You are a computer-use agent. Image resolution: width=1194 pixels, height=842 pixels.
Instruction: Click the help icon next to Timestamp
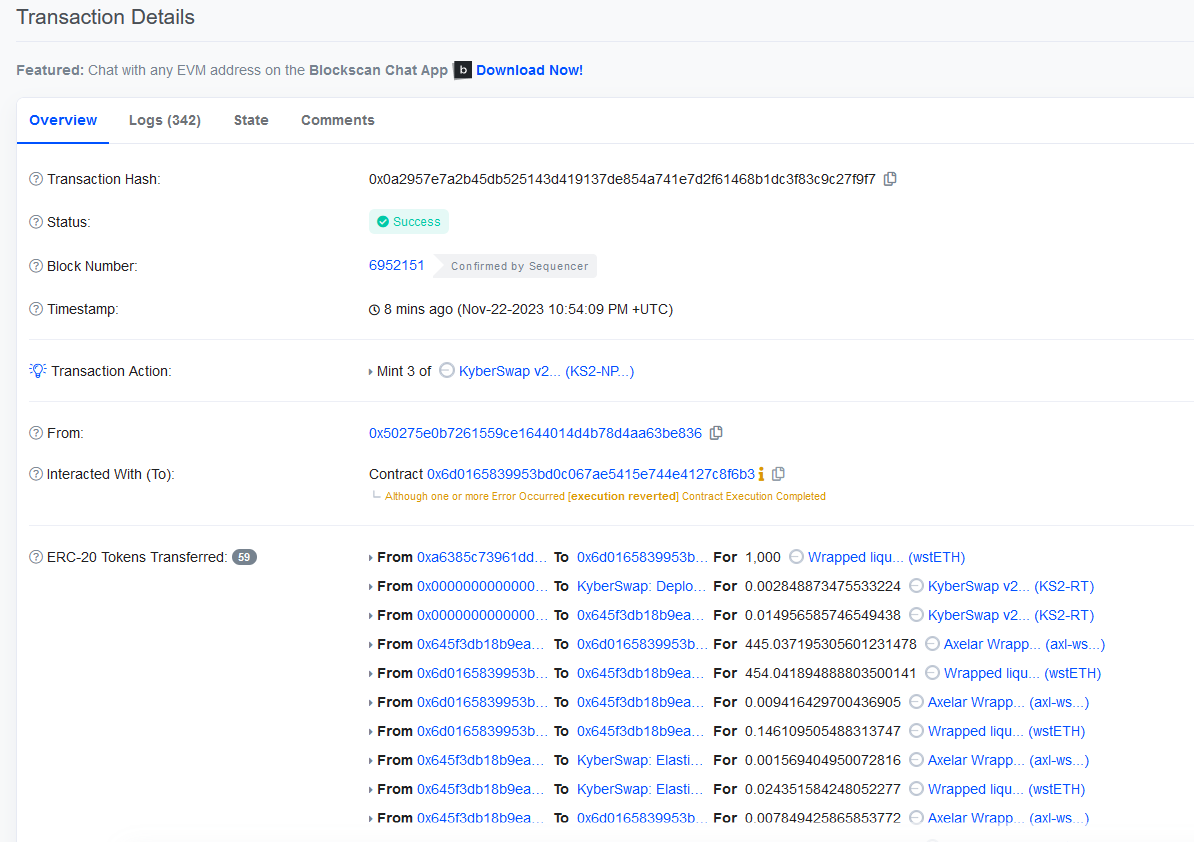coord(36,309)
